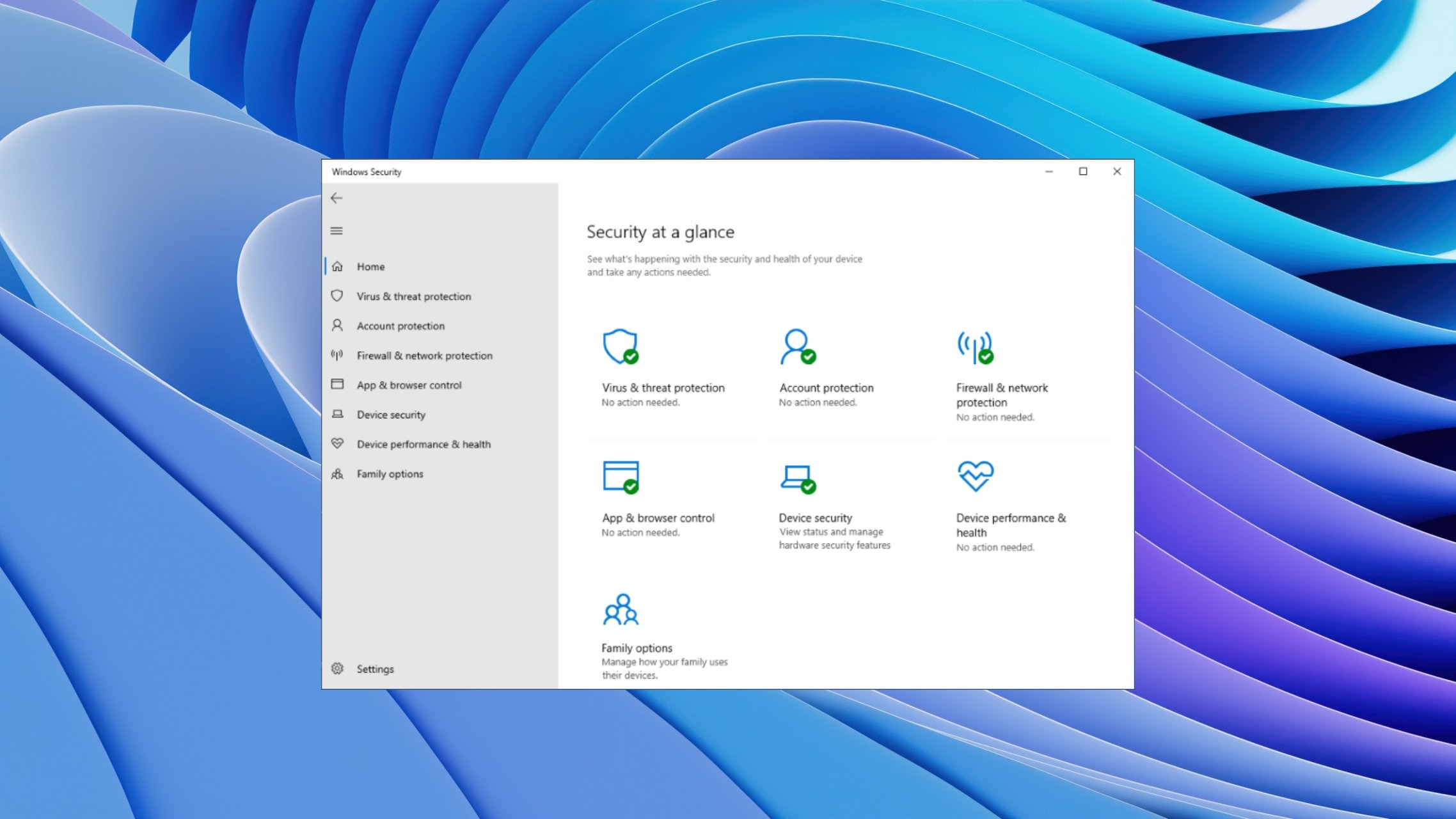The height and width of the screenshot is (819, 1456).
Task: Open Device performance & health tile heart icon
Action: [x=975, y=476]
